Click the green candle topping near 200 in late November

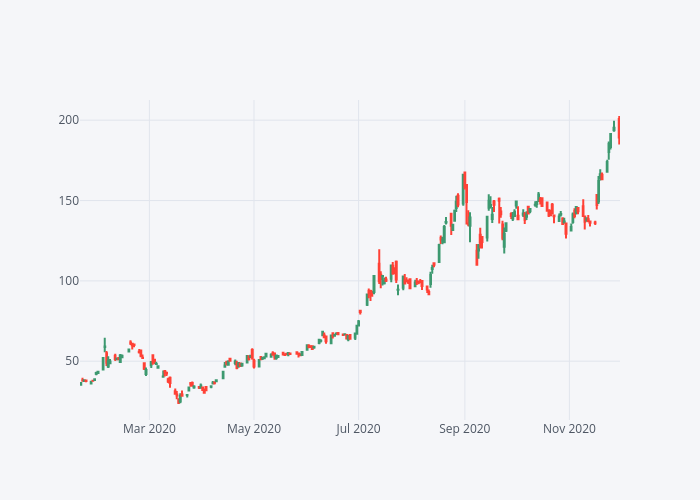point(614,127)
